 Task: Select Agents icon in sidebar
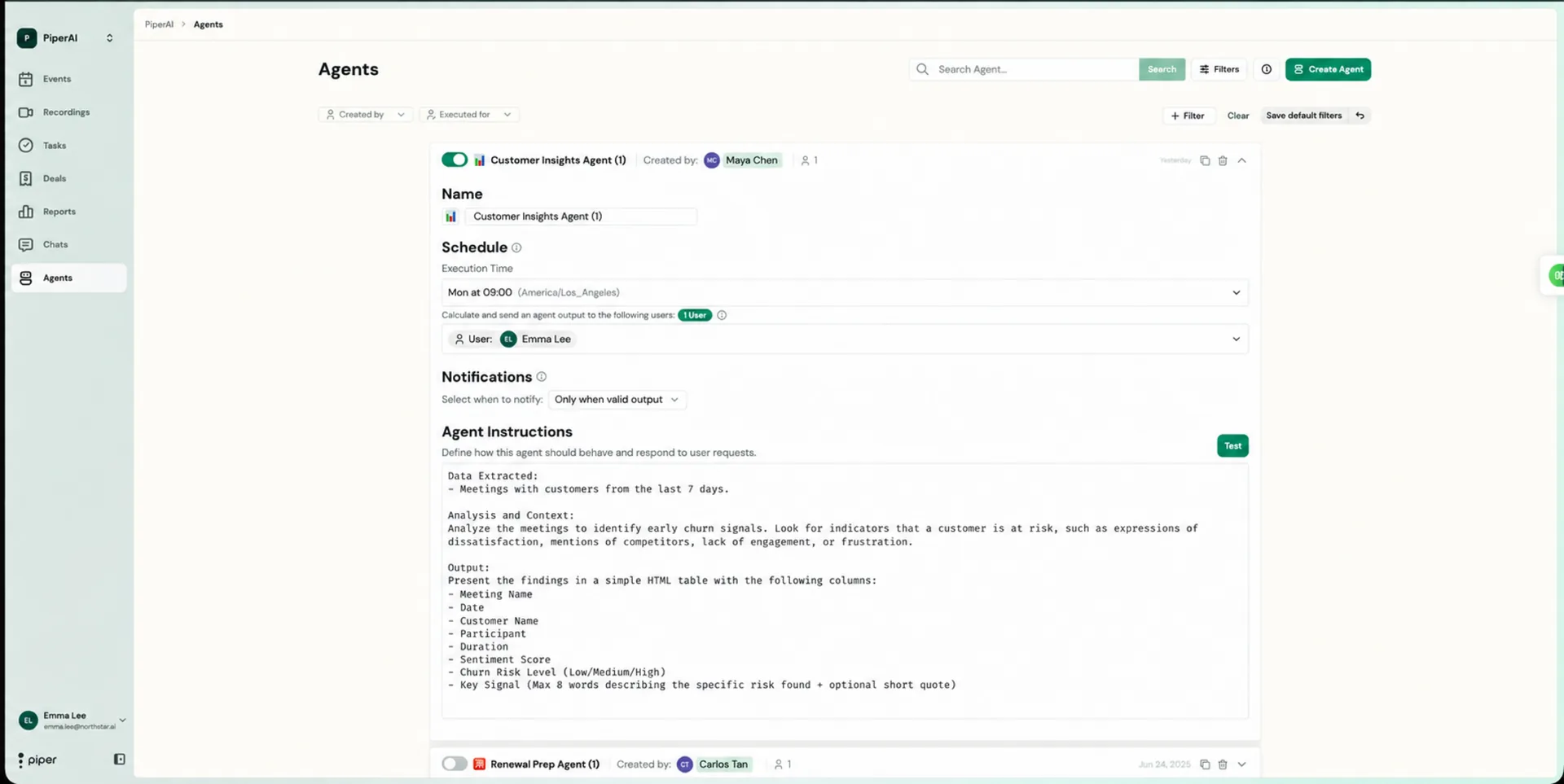coord(26,278)
